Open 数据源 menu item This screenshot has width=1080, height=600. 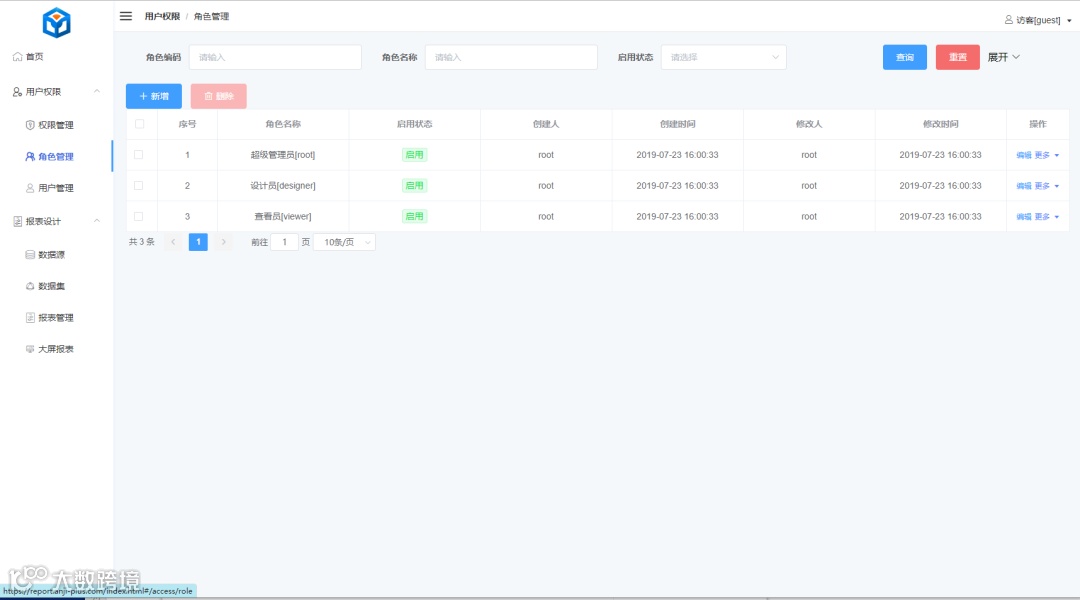(x=56, y=254)
